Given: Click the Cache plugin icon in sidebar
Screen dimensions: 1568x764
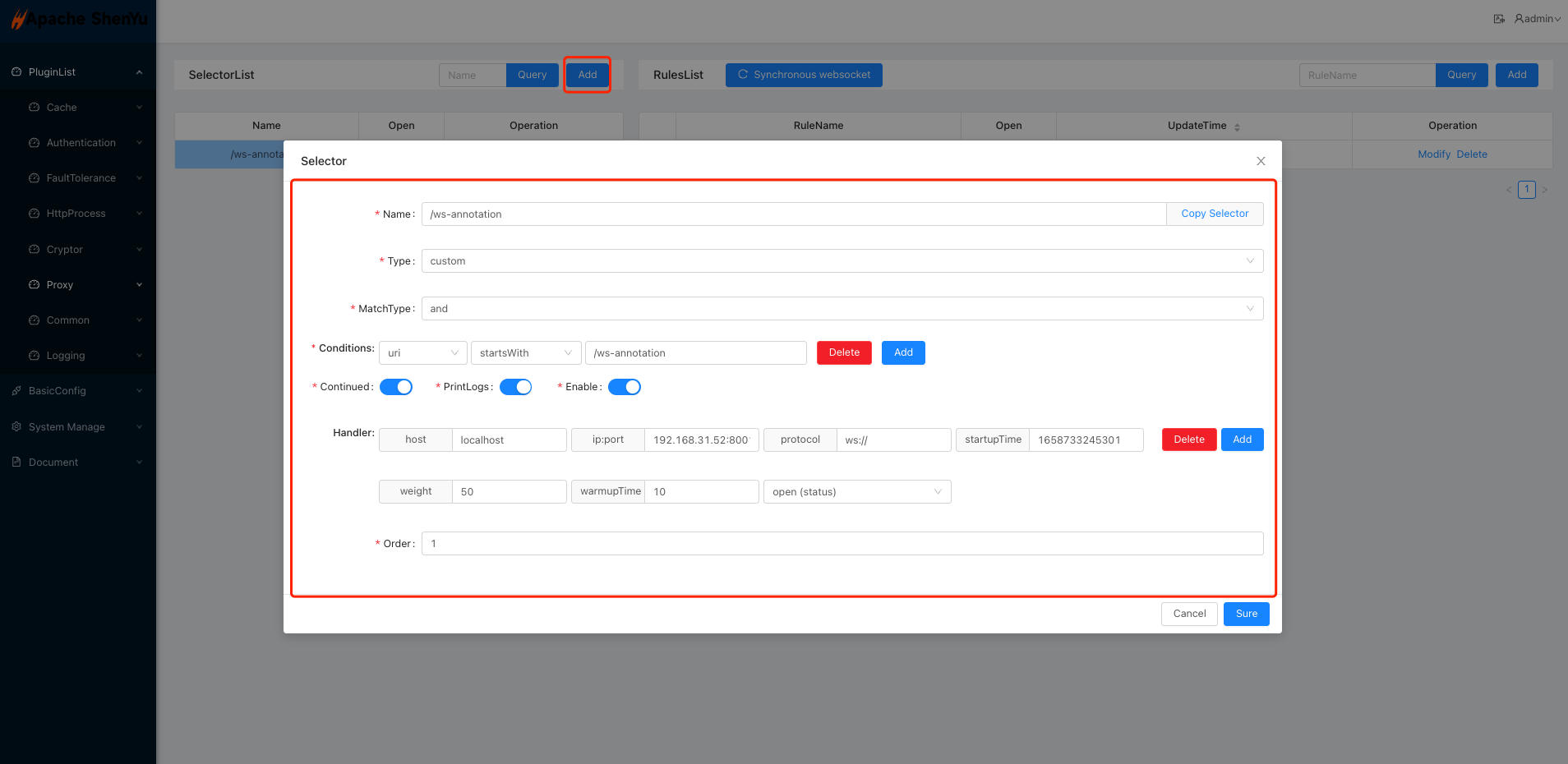Looking at the screenshot, I should 34,108.
